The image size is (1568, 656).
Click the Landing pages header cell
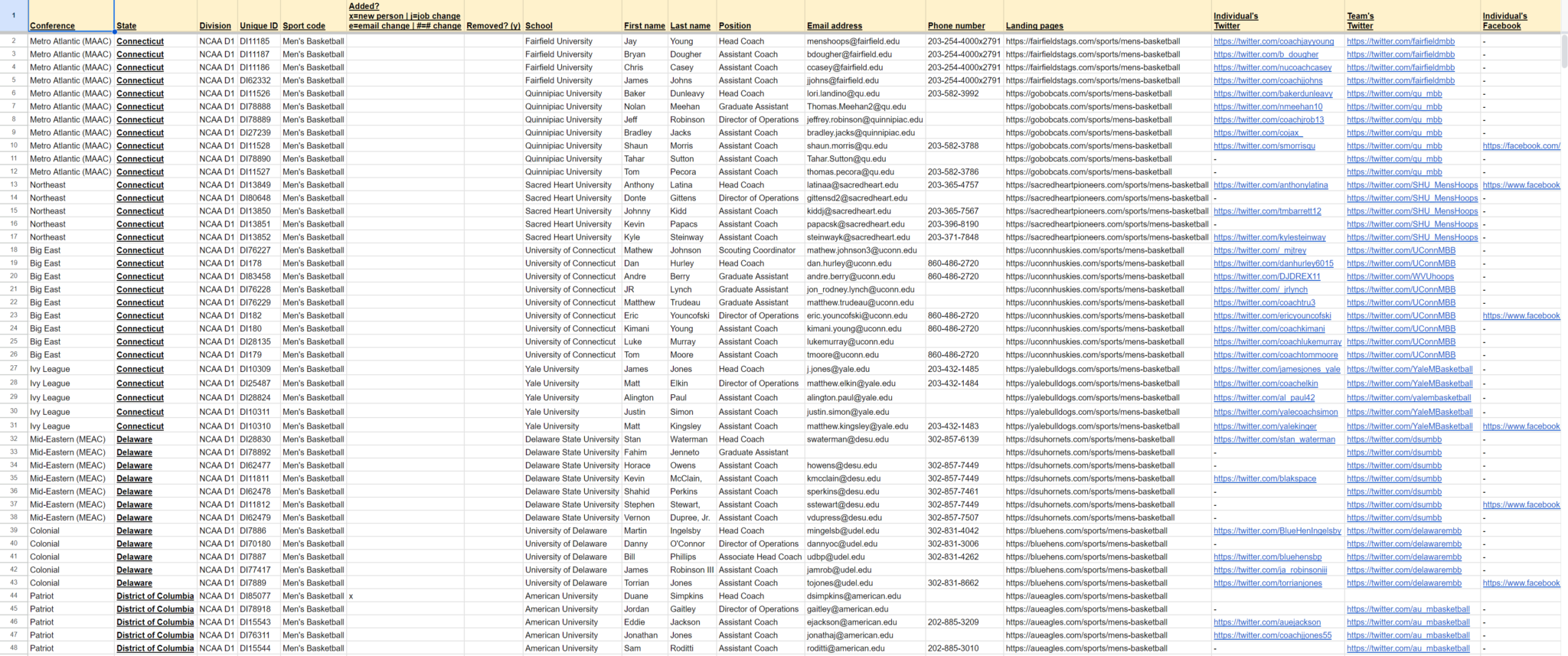click(x=1107, y=16)
